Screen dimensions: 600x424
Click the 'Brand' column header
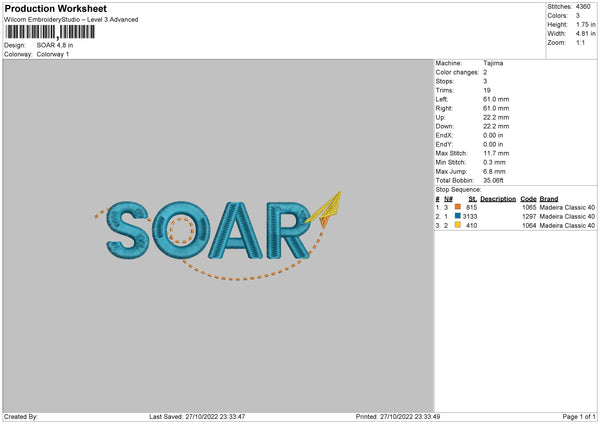click(x=549, y=199)
